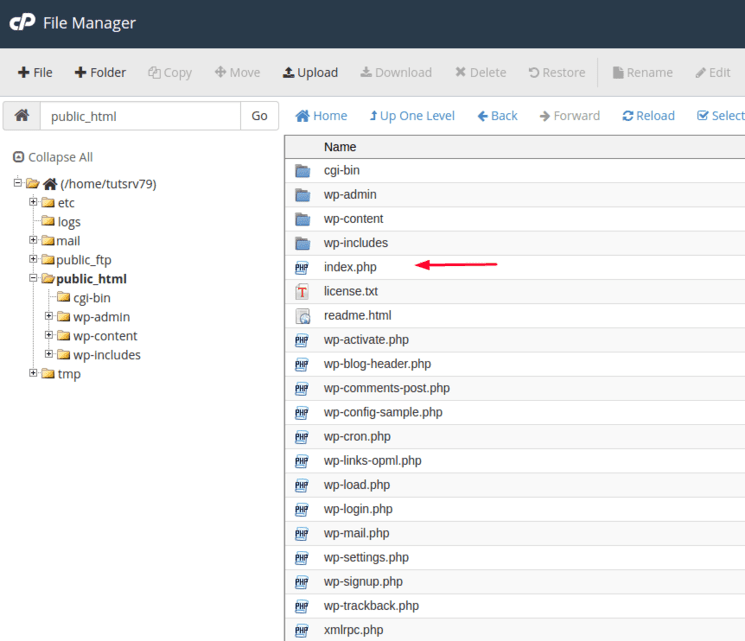Screen dimensions: 745x641
Task: Expand the wp-admin folder in tree
Action: point(50,316)
